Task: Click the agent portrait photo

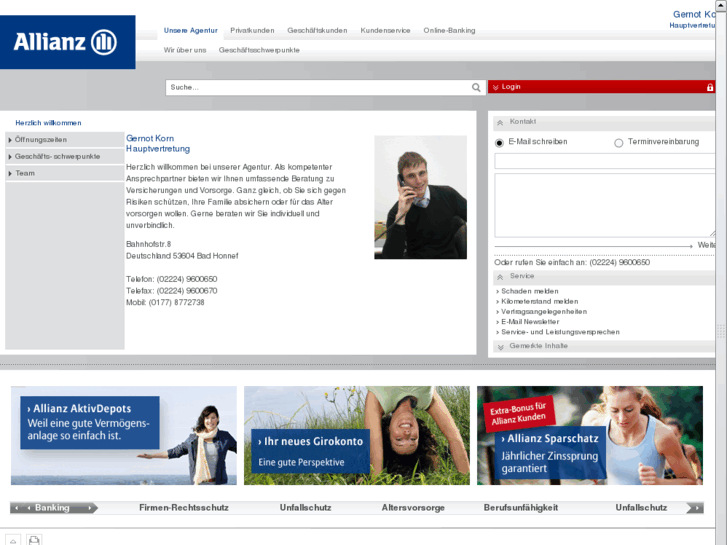Action: [421, 197]
